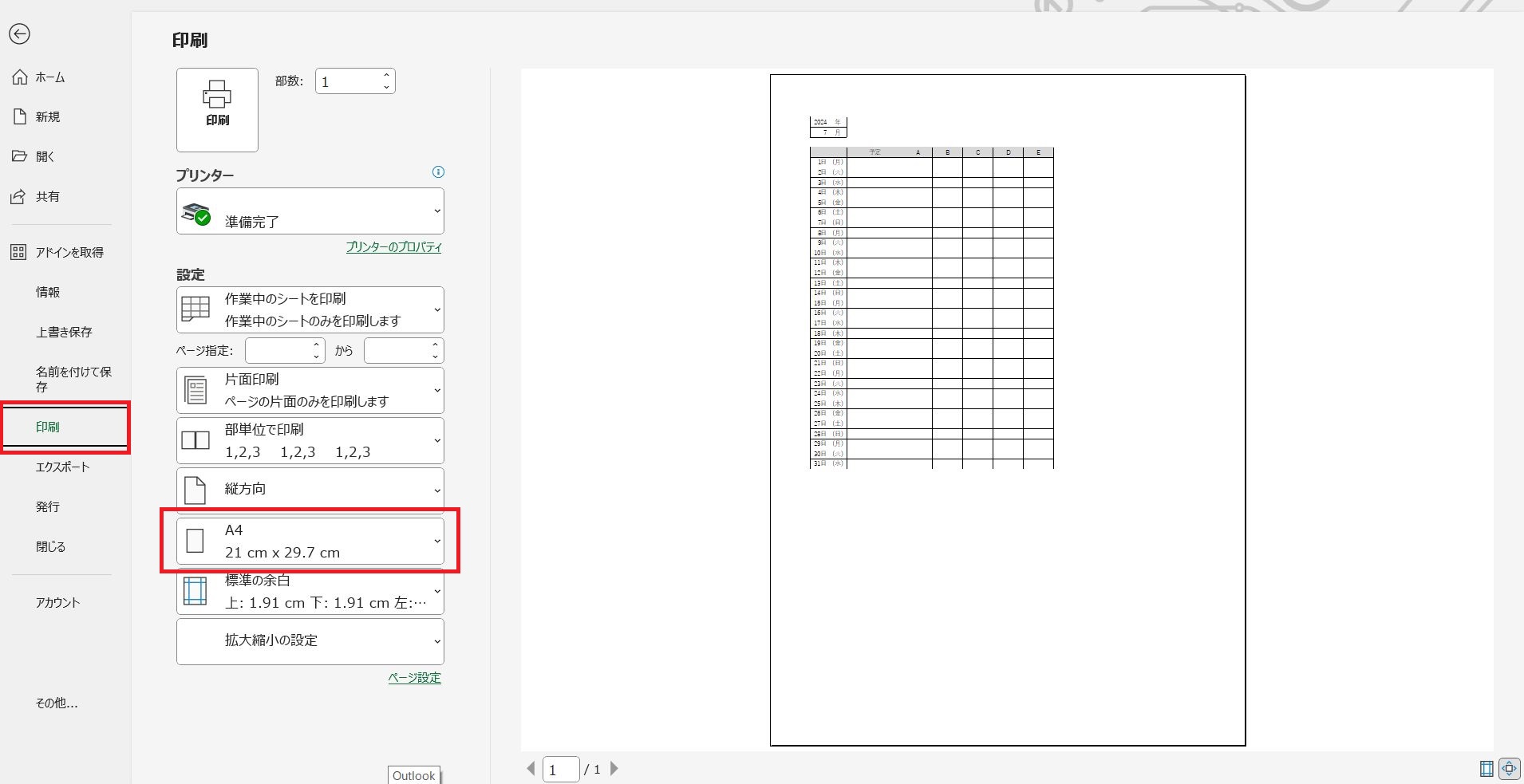
Task: Go to next page arrow in preview
Action: 614,769
